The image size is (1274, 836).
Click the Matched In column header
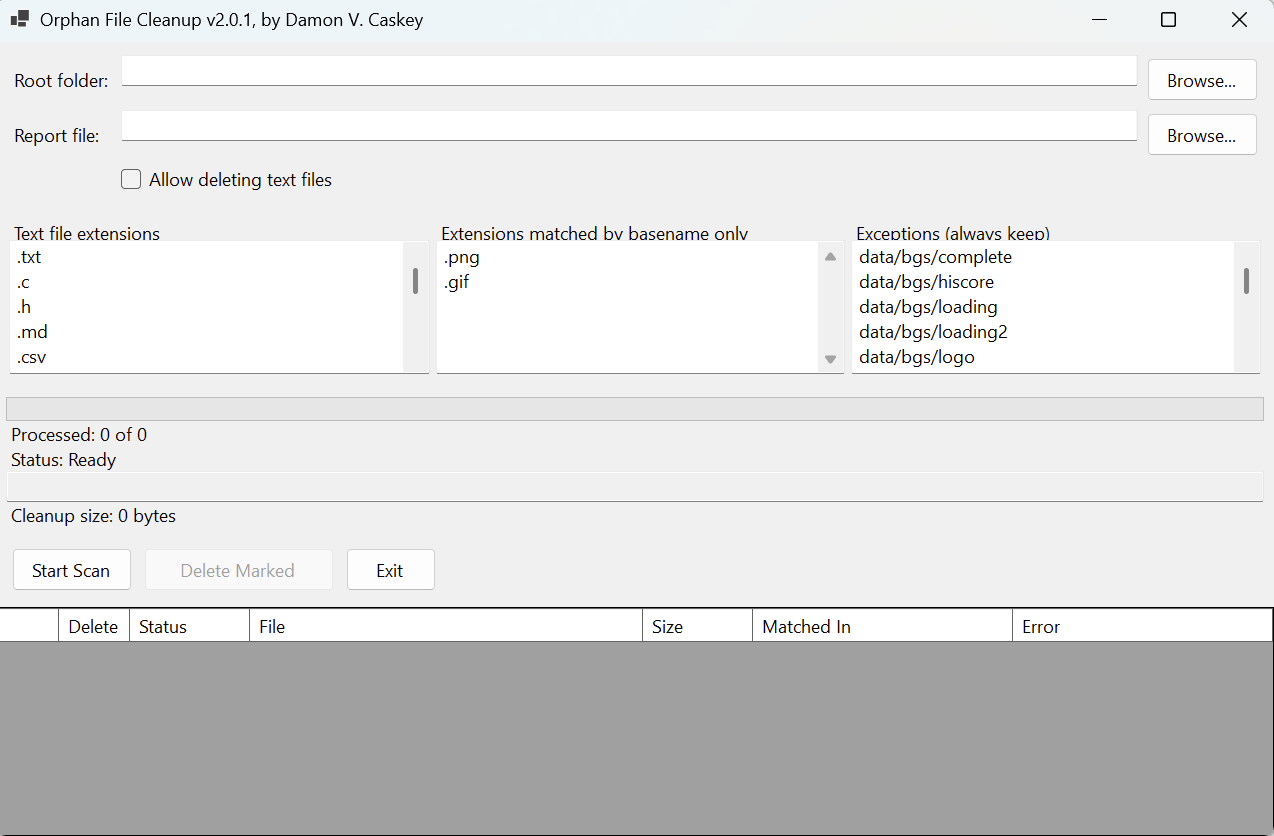click(x=881, y=627)
